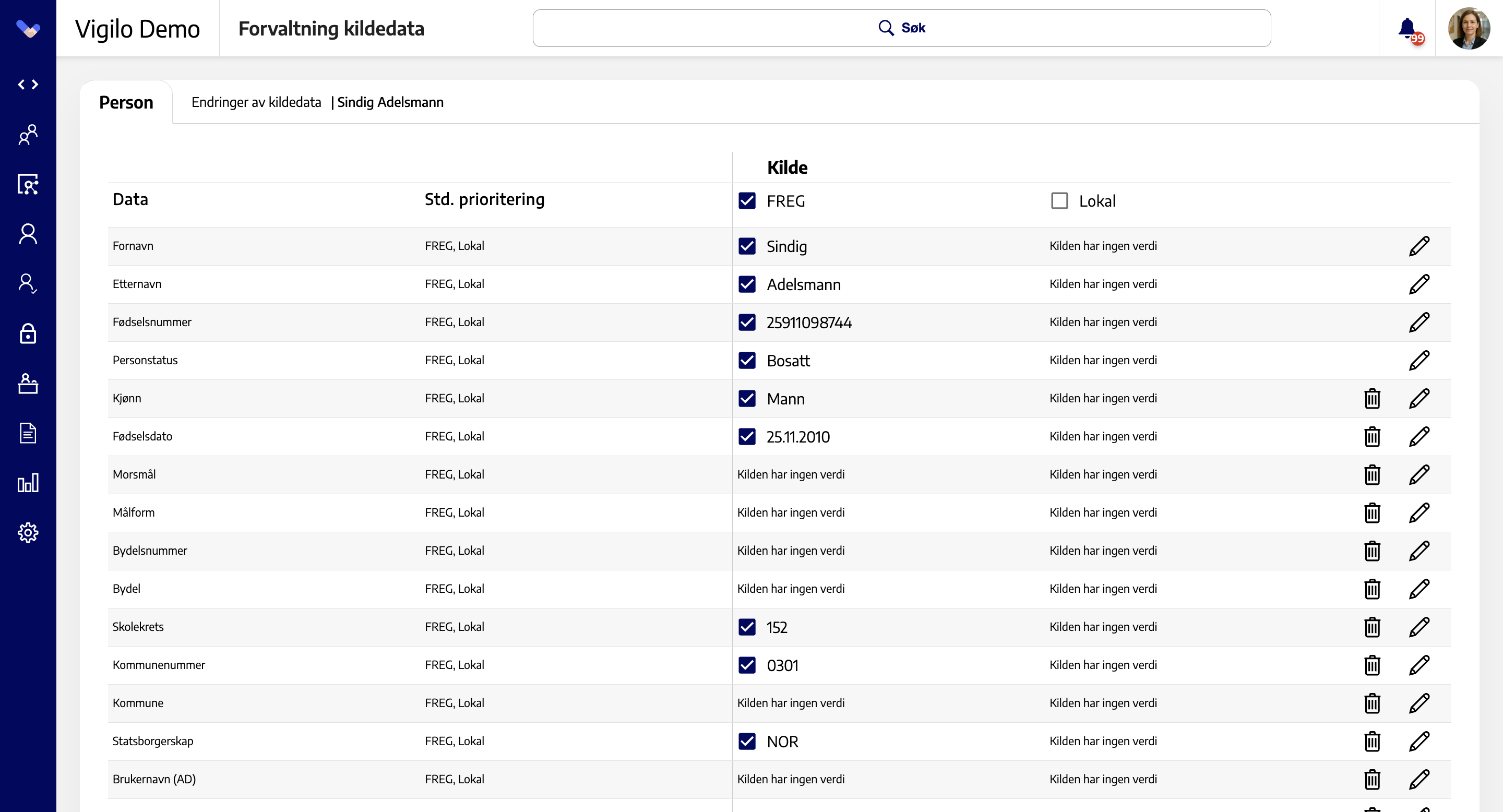Open the person search icon in sidebar
The height and width of the screenshot is (812, 1503).
pyautogui.click(x=28, y=184)
